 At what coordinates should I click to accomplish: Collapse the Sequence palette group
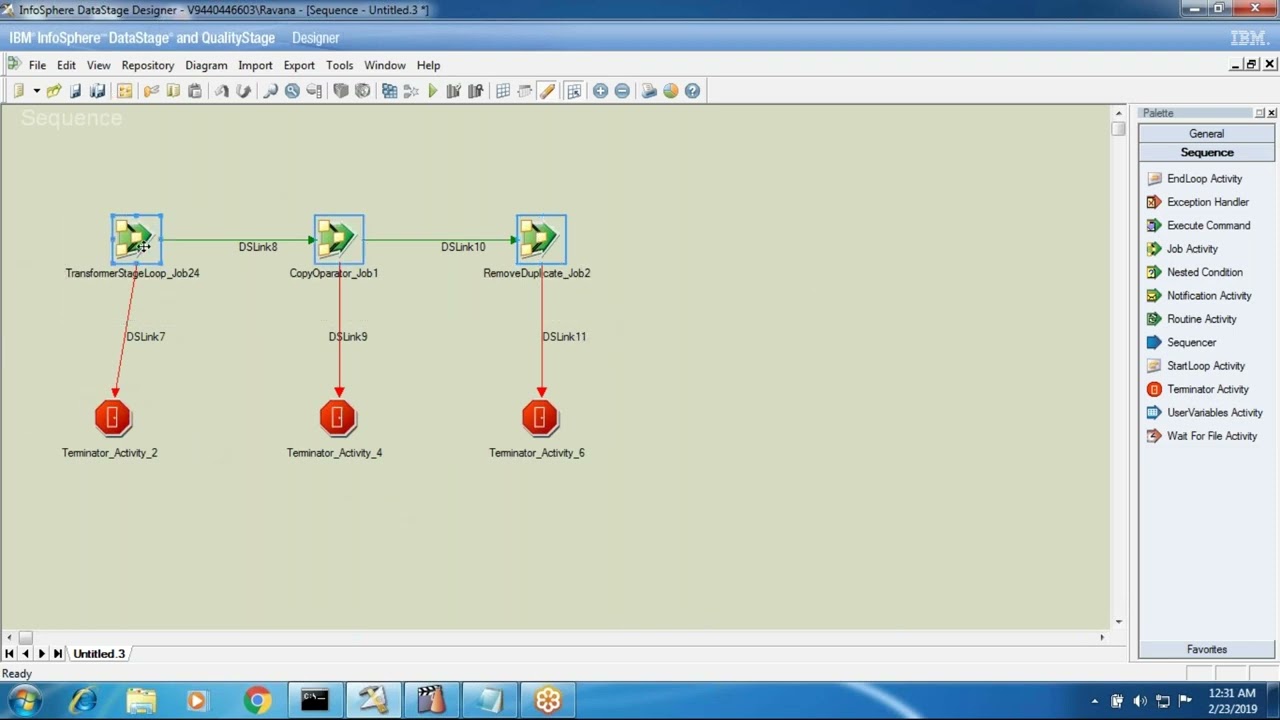1206,153
